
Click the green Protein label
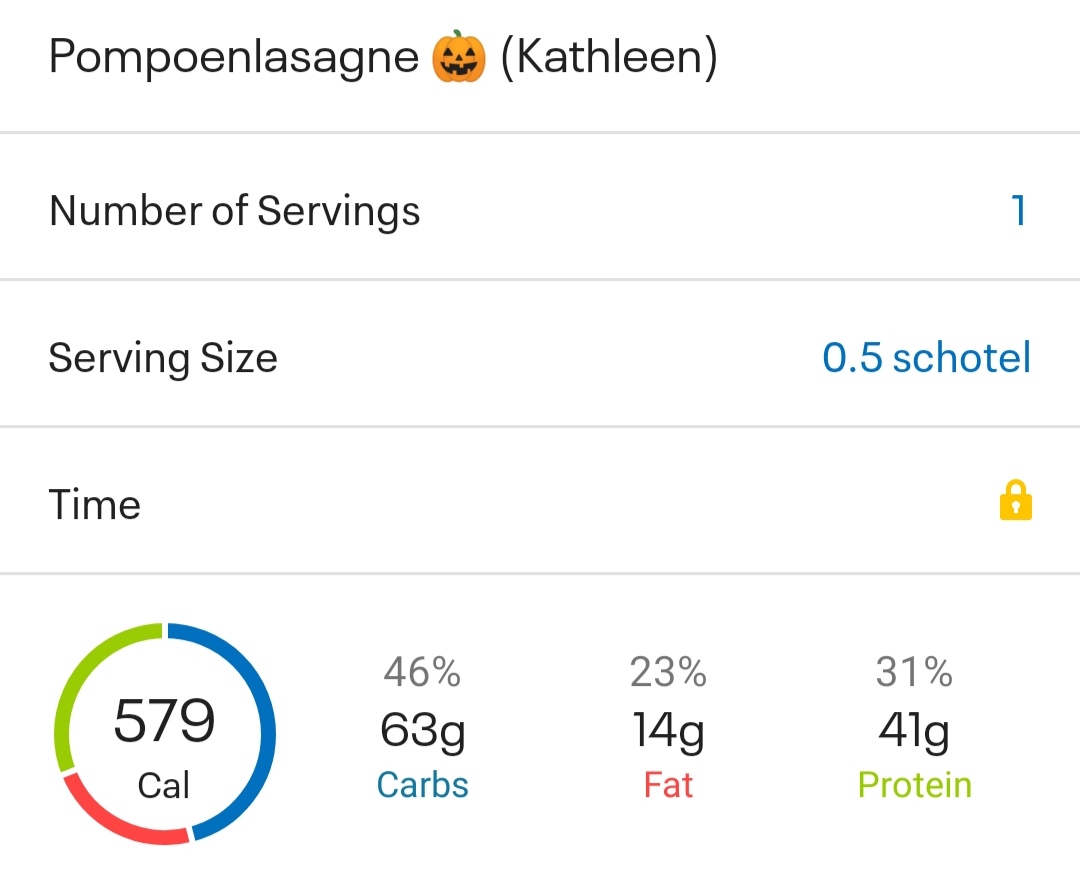914,785
